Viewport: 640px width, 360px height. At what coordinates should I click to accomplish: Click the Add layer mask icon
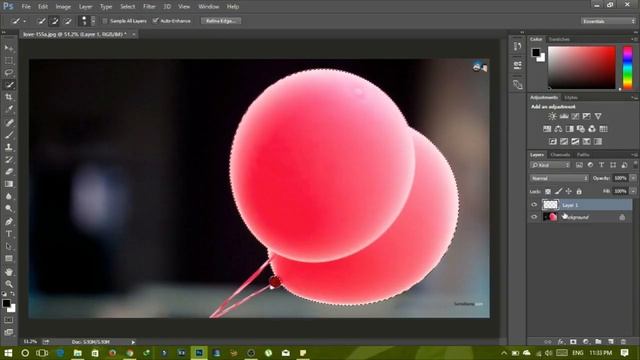pos(573,342)
